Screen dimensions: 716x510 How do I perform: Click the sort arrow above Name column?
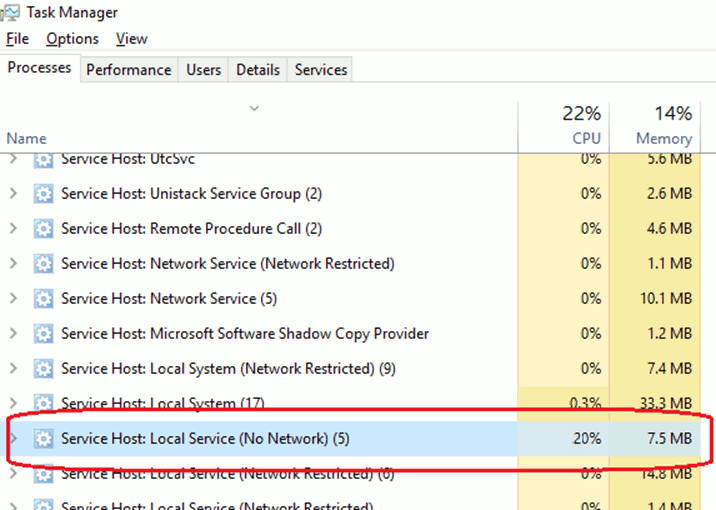coord(254,109)
